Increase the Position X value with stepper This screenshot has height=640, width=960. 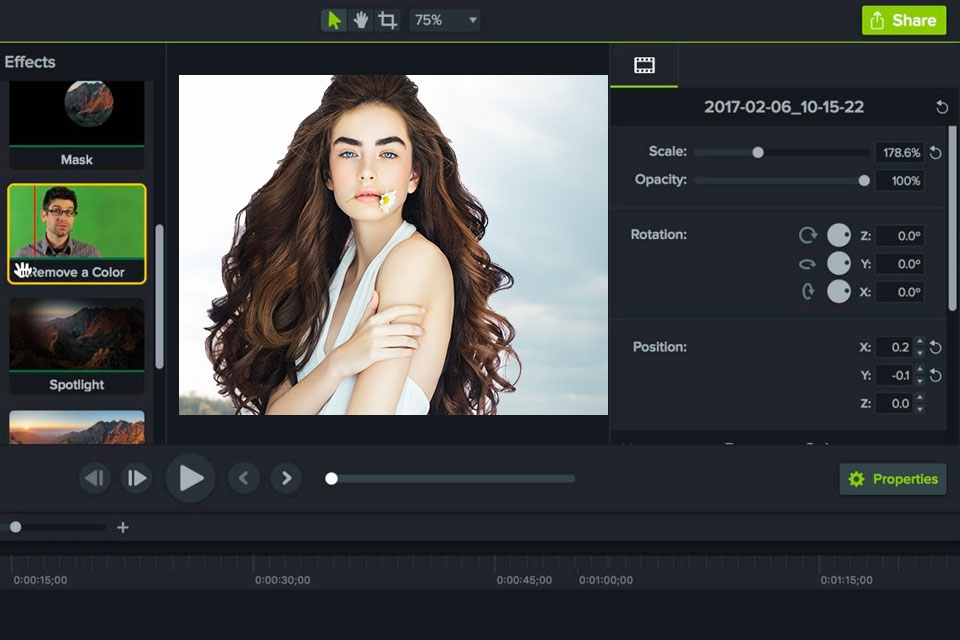920,342
